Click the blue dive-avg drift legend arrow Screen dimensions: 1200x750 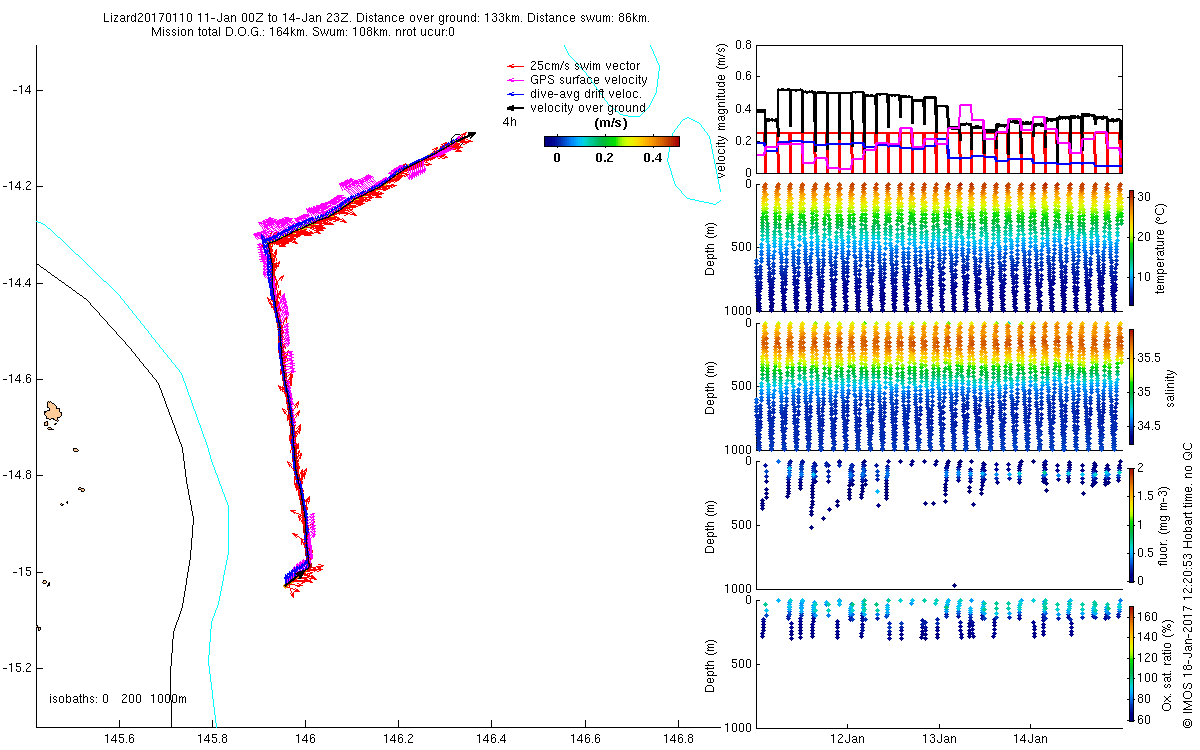[x=517, y=94]
